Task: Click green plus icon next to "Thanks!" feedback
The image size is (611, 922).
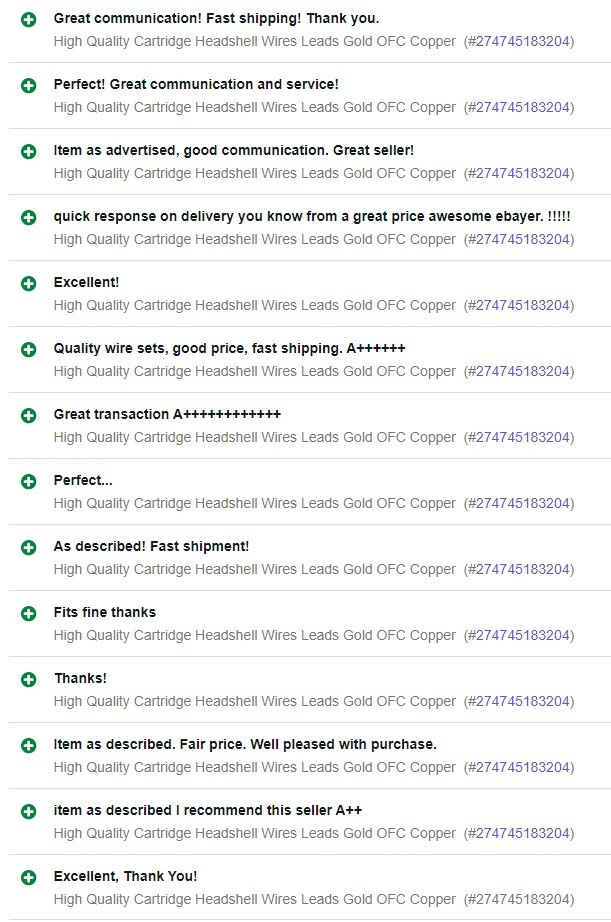Action: coord(29,679)
